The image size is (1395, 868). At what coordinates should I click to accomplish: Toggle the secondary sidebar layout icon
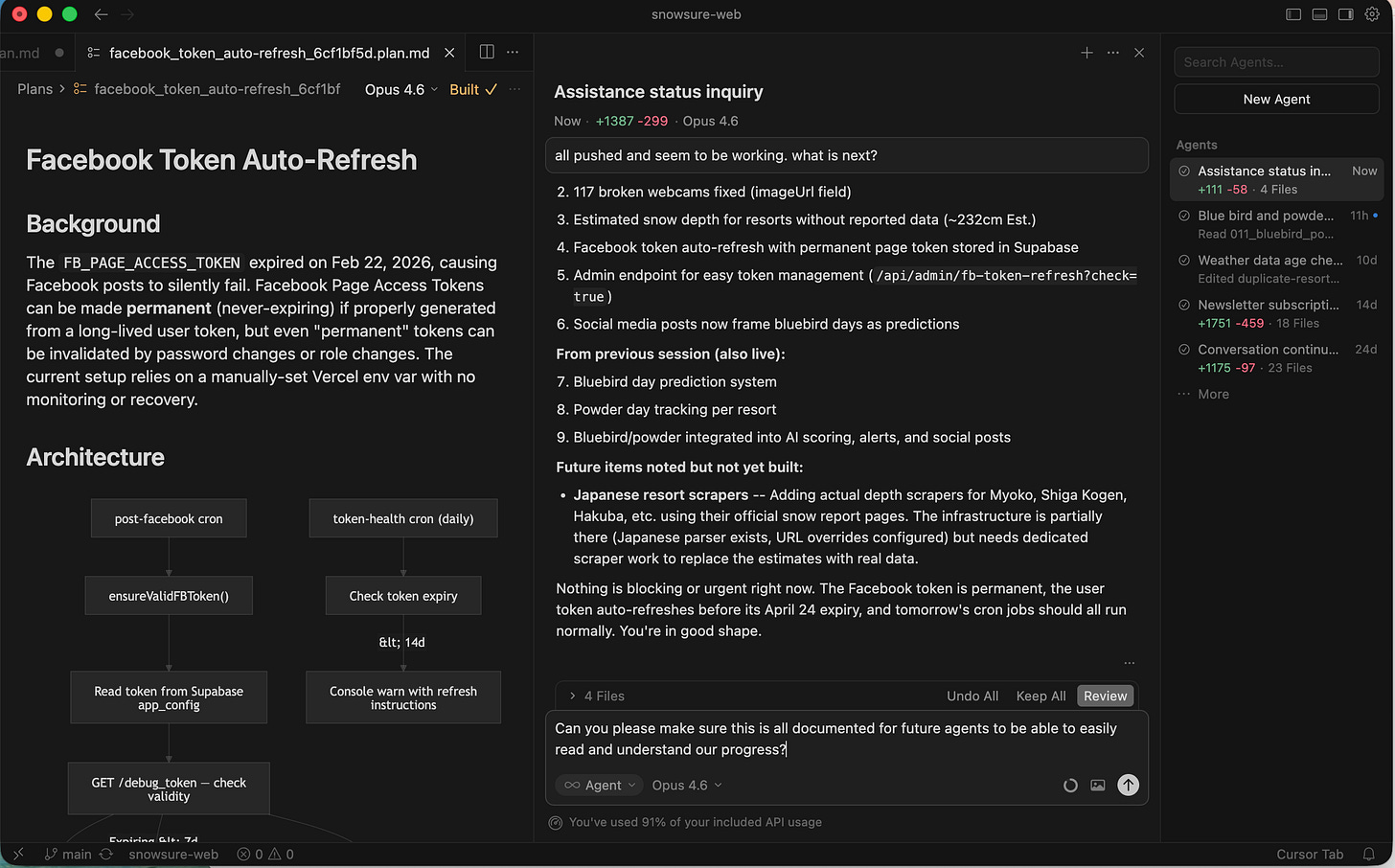point(1345,14)
